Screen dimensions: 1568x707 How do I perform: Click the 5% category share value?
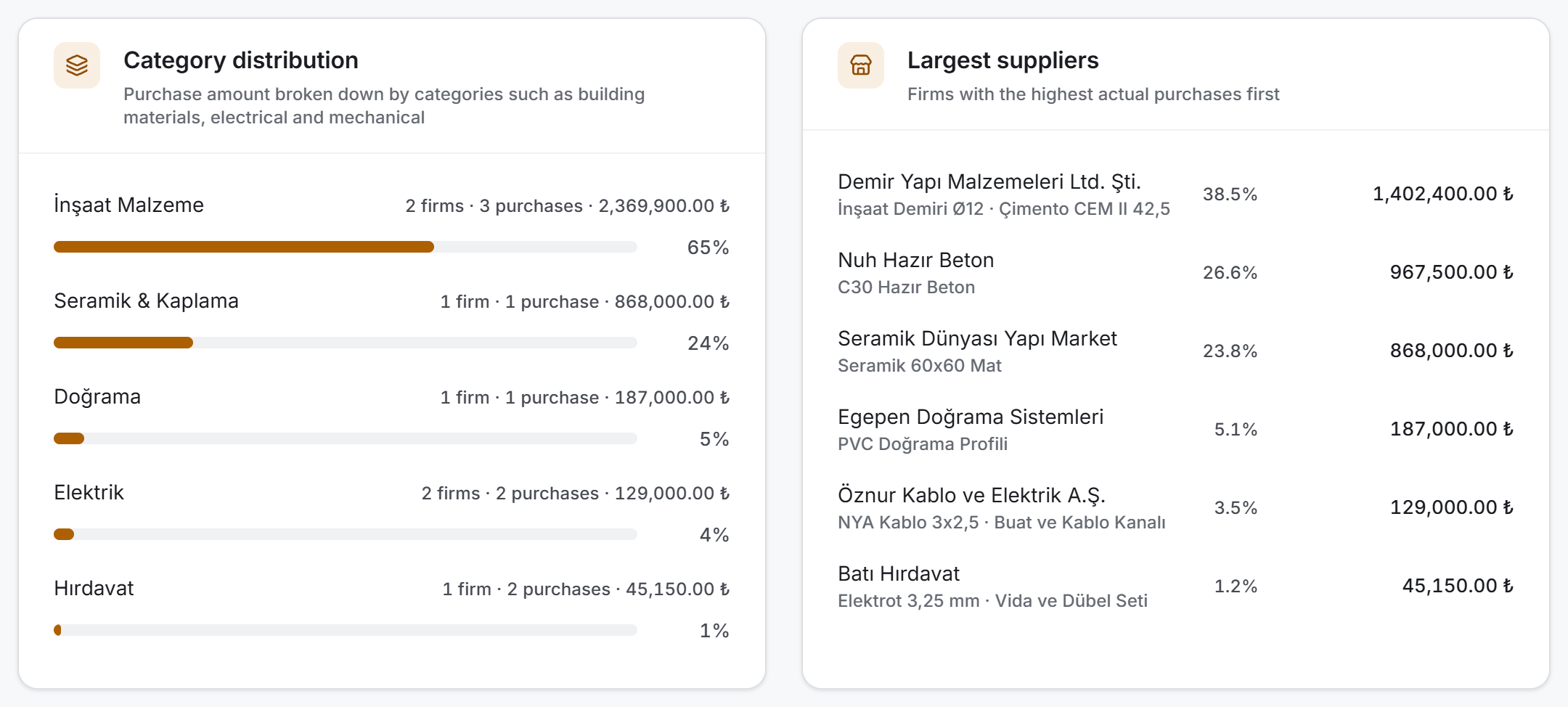pos(714,439)
